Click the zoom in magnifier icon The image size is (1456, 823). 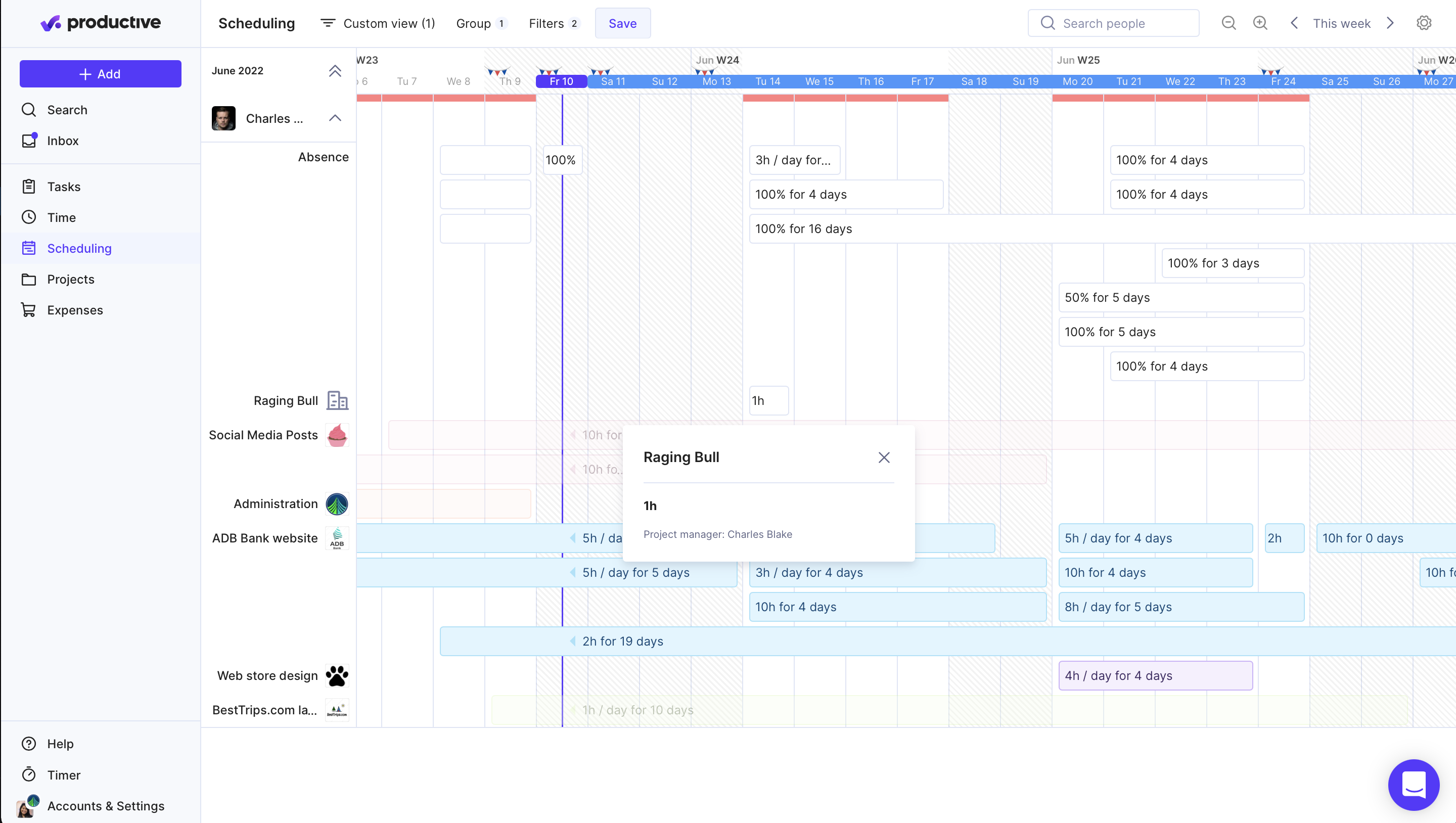click(1260, 23)
